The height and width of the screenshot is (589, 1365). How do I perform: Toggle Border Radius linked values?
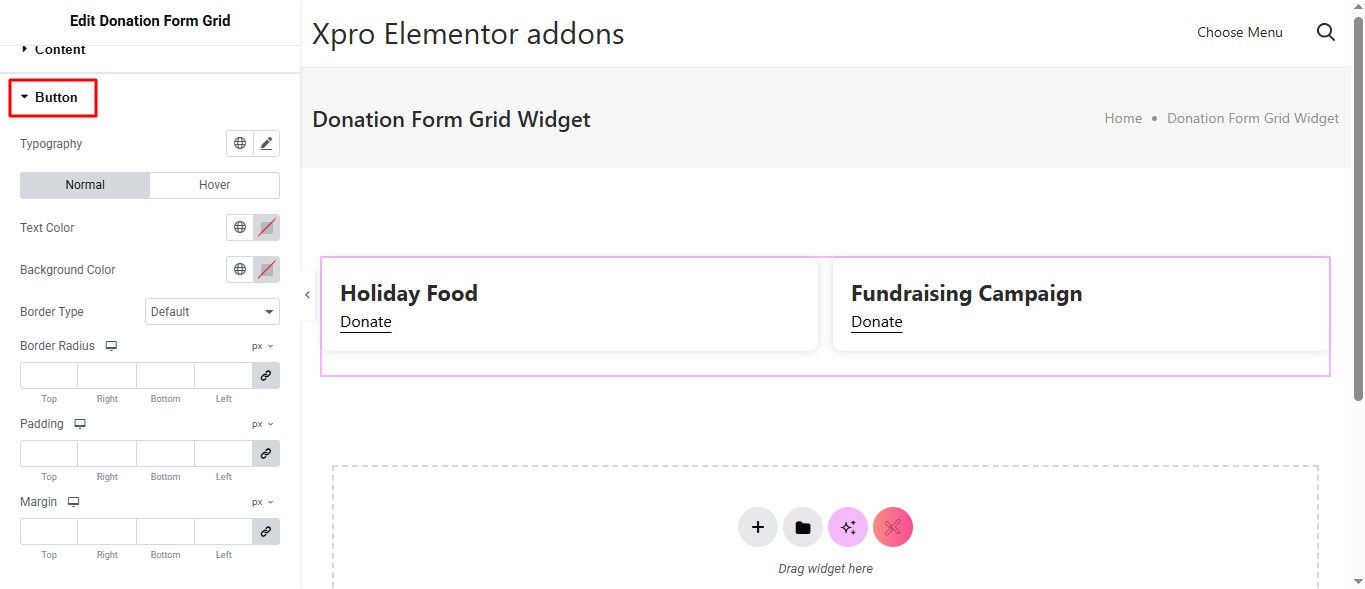coord(266,376)
